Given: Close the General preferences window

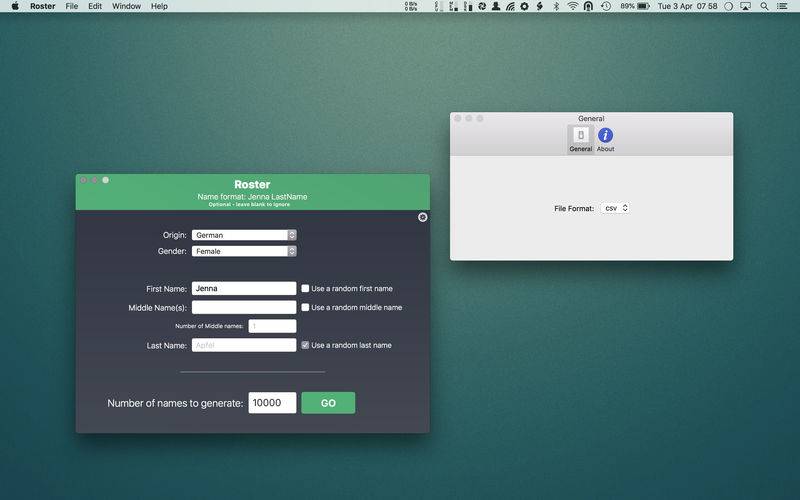Looking at the screenshot, I should [x=458, y=118].
